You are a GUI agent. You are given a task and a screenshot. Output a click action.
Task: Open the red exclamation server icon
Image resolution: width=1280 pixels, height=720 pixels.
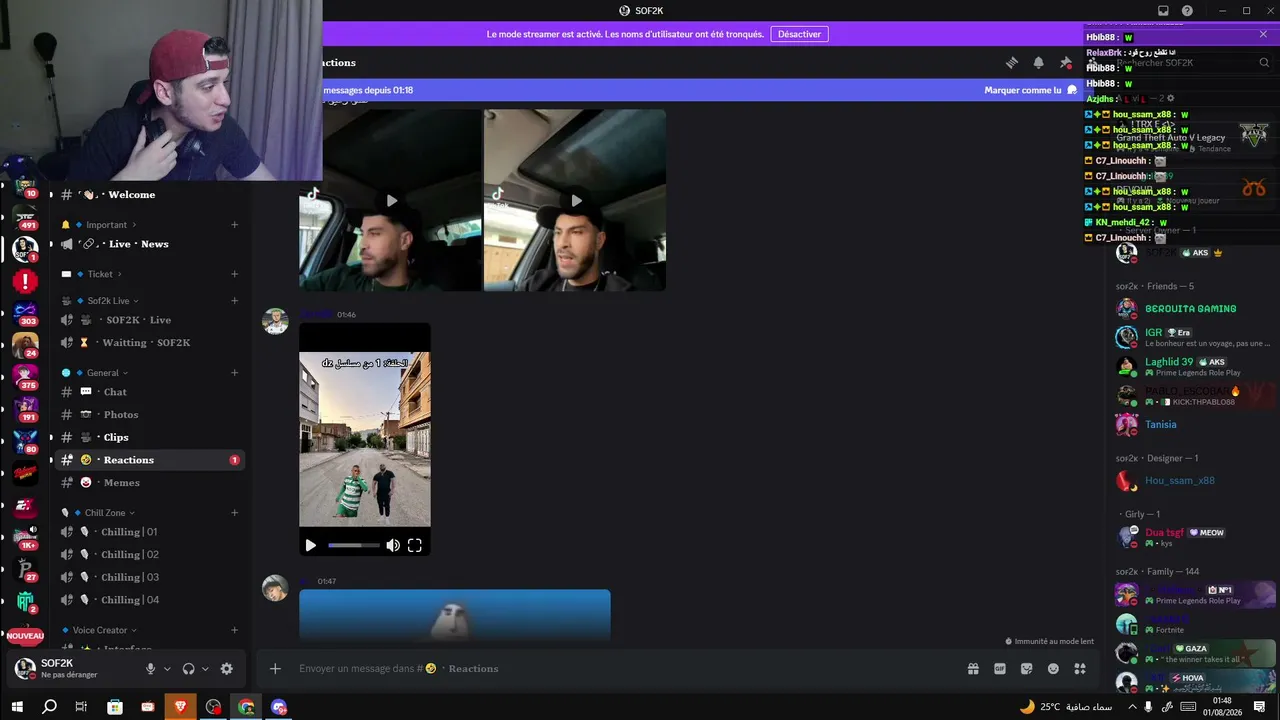(x=25, y=281)
